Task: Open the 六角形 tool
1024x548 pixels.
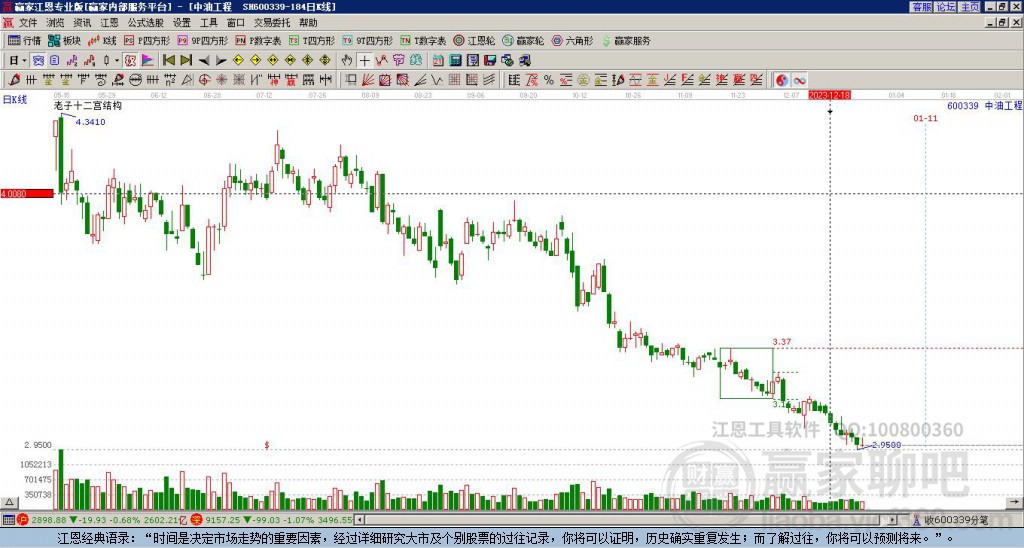Action: tap(572, 40)
